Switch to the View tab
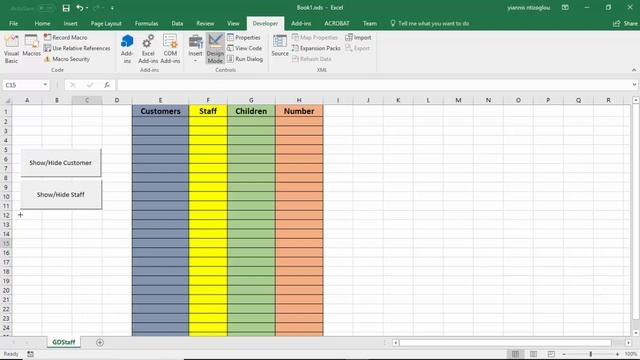 pos(233,24)
